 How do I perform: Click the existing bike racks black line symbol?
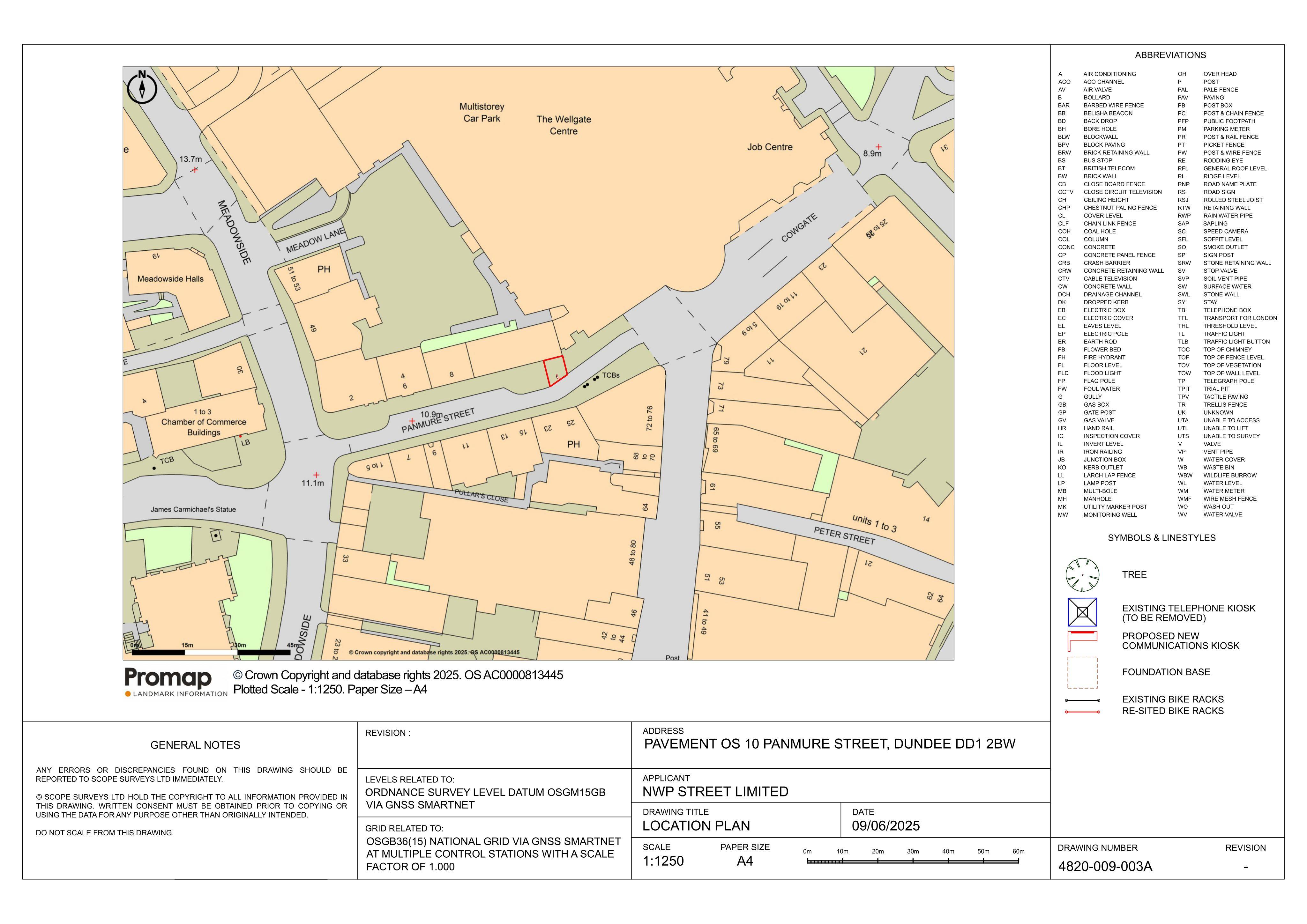[1082, 700]
